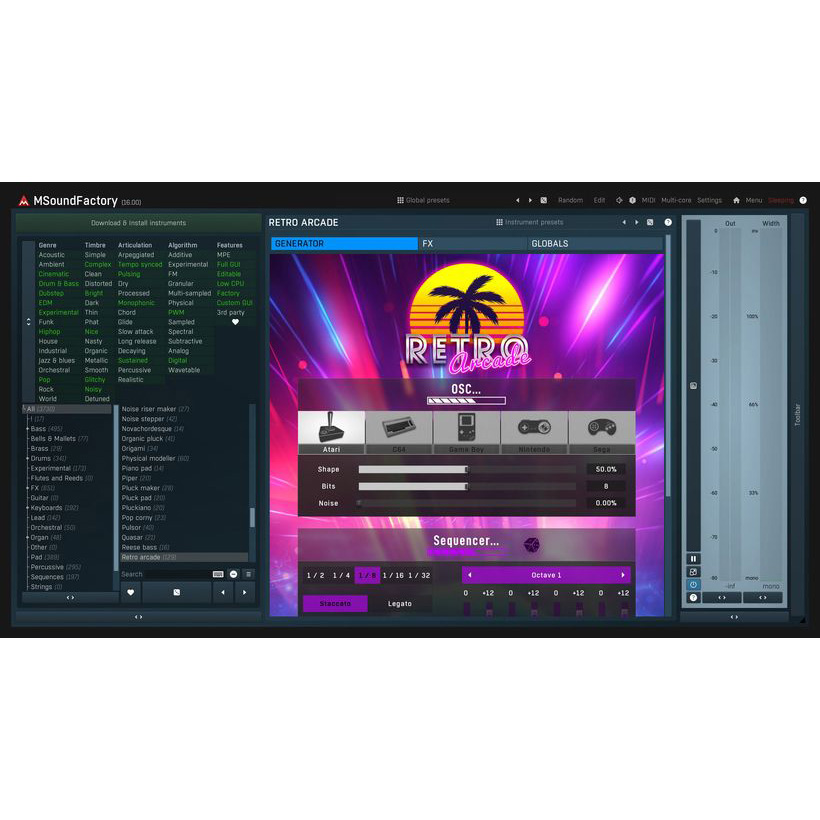Open the Octave 1 dropdown
Viewport: 820px width, 820px height.
coord(546,575)
